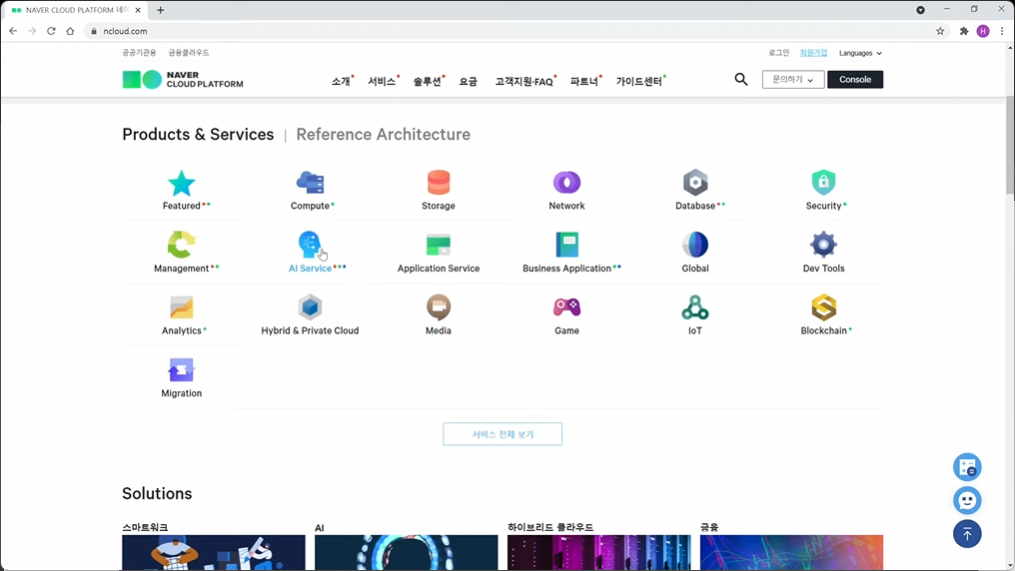Viewport: 1015px width, 571px height.
Task: Select the Database category icon
Action: pyautogui.click(x=695, y=183)
